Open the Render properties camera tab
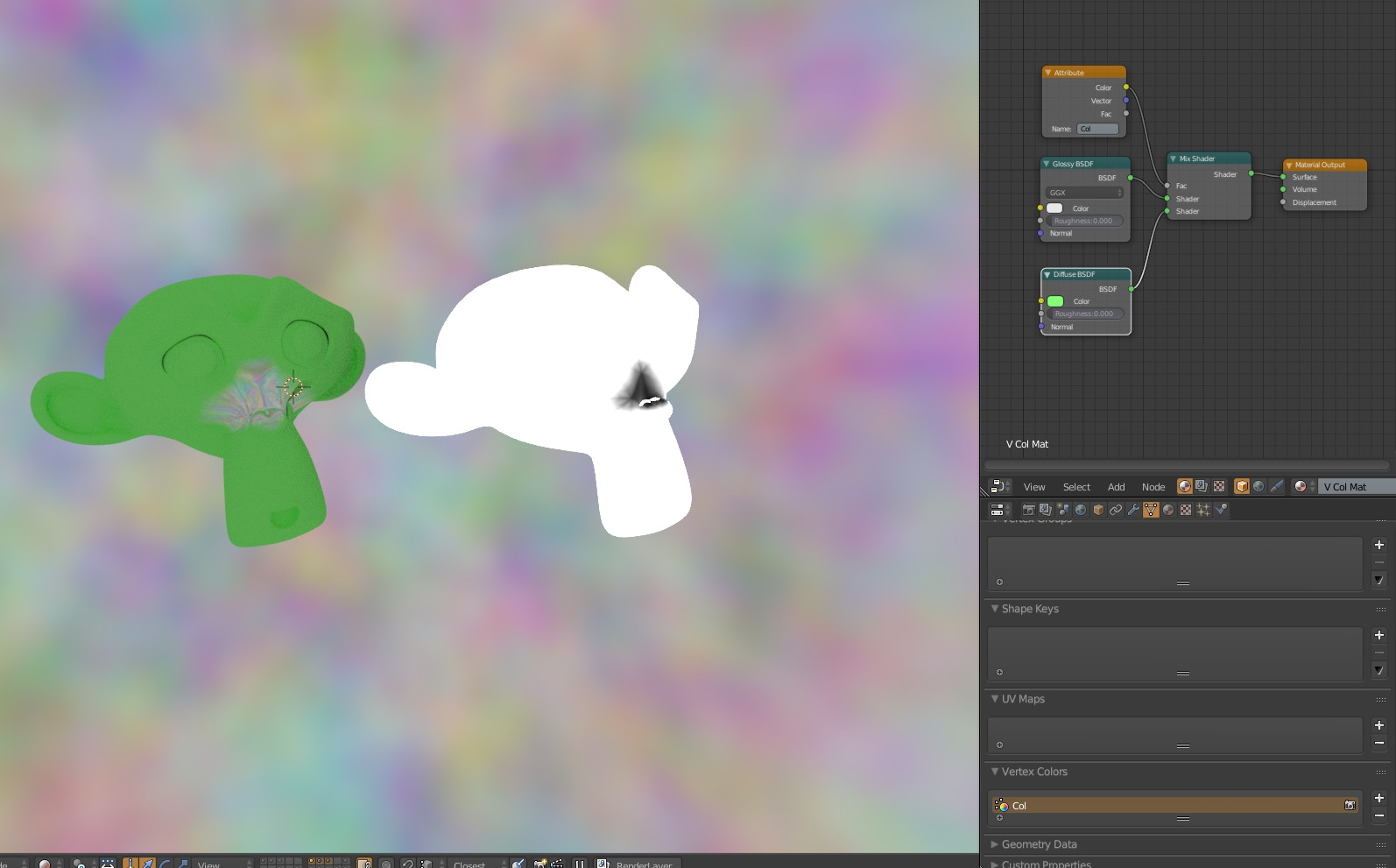This screenshot has width=1396, height=868. tap(1028, 510)
